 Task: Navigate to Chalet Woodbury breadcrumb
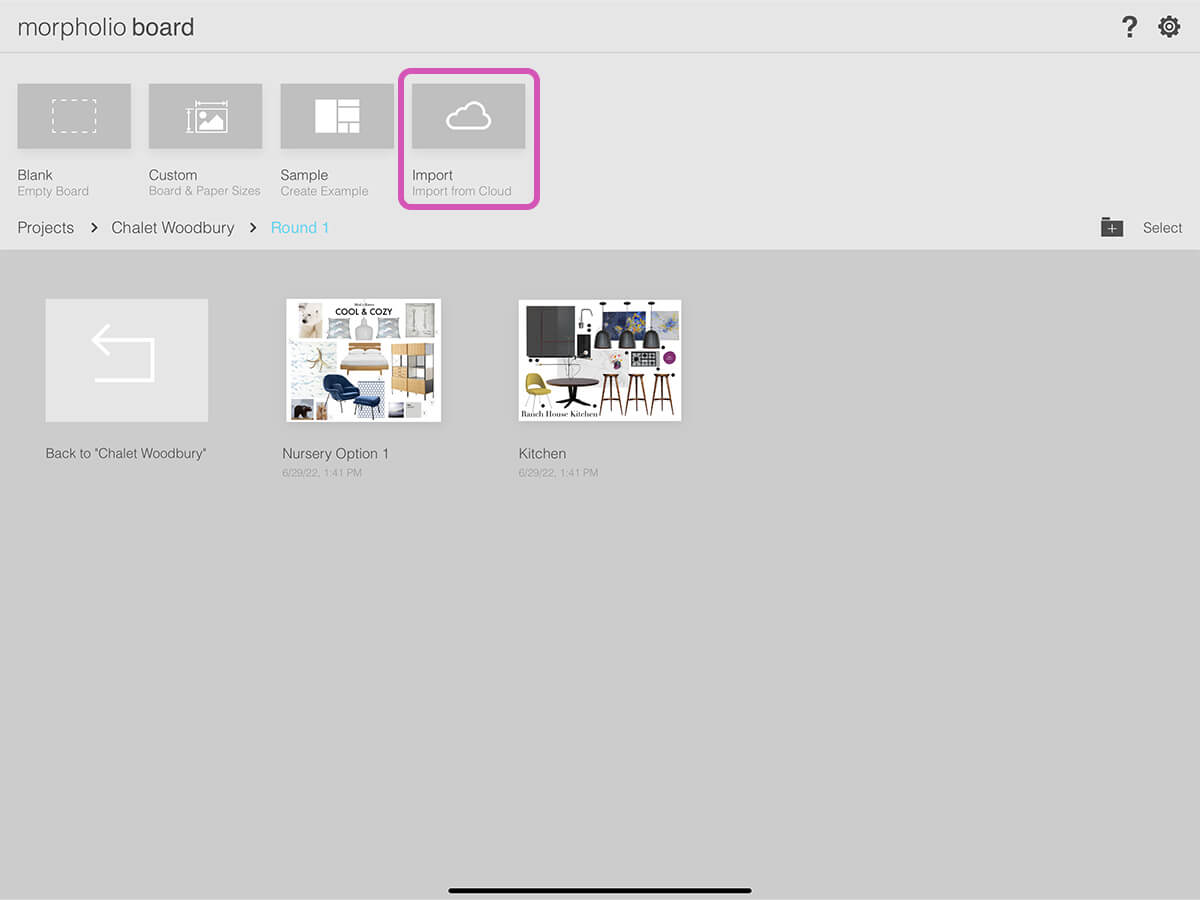pos(173,228)
